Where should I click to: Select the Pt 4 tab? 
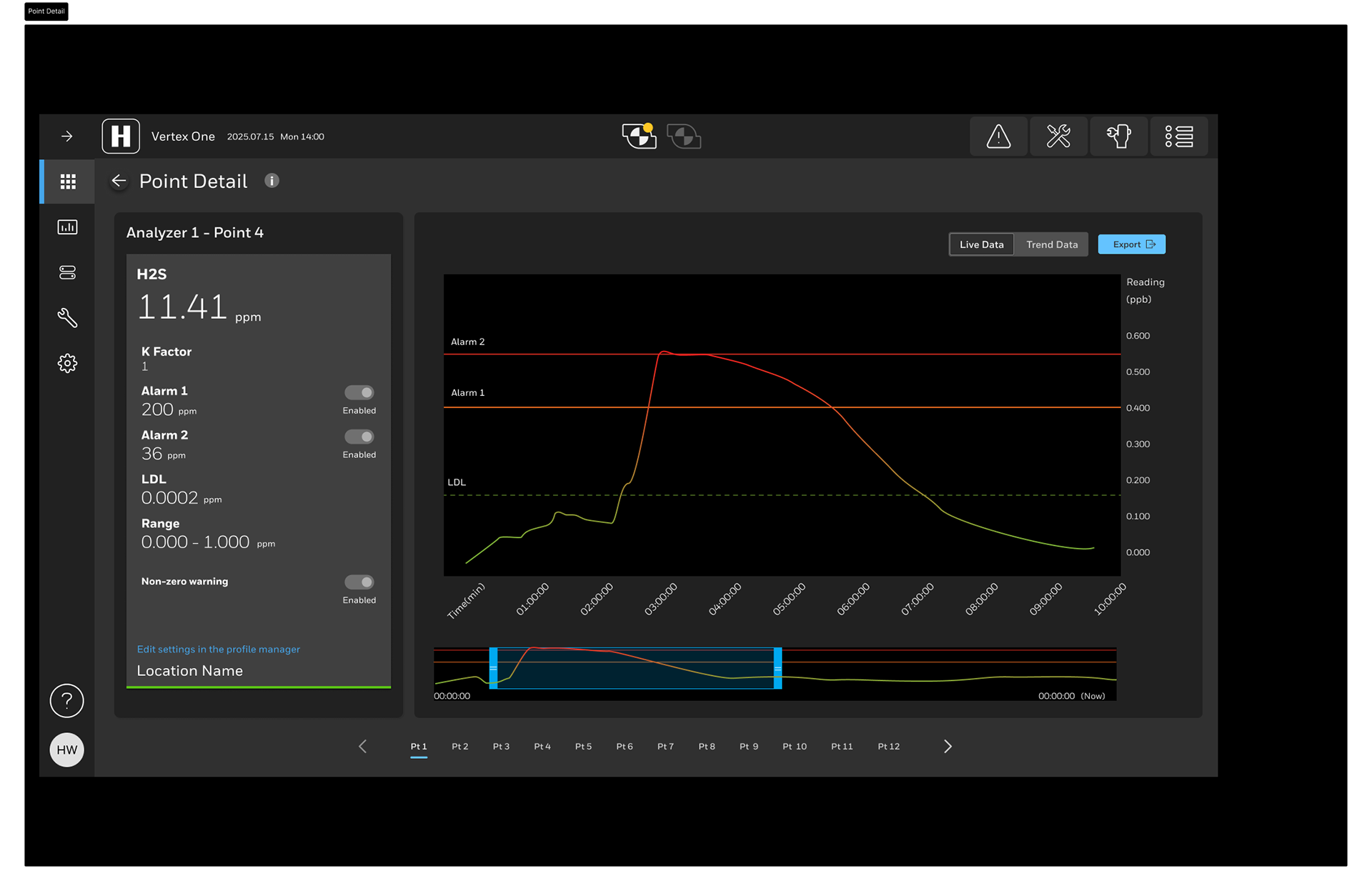tap(542, 746)
